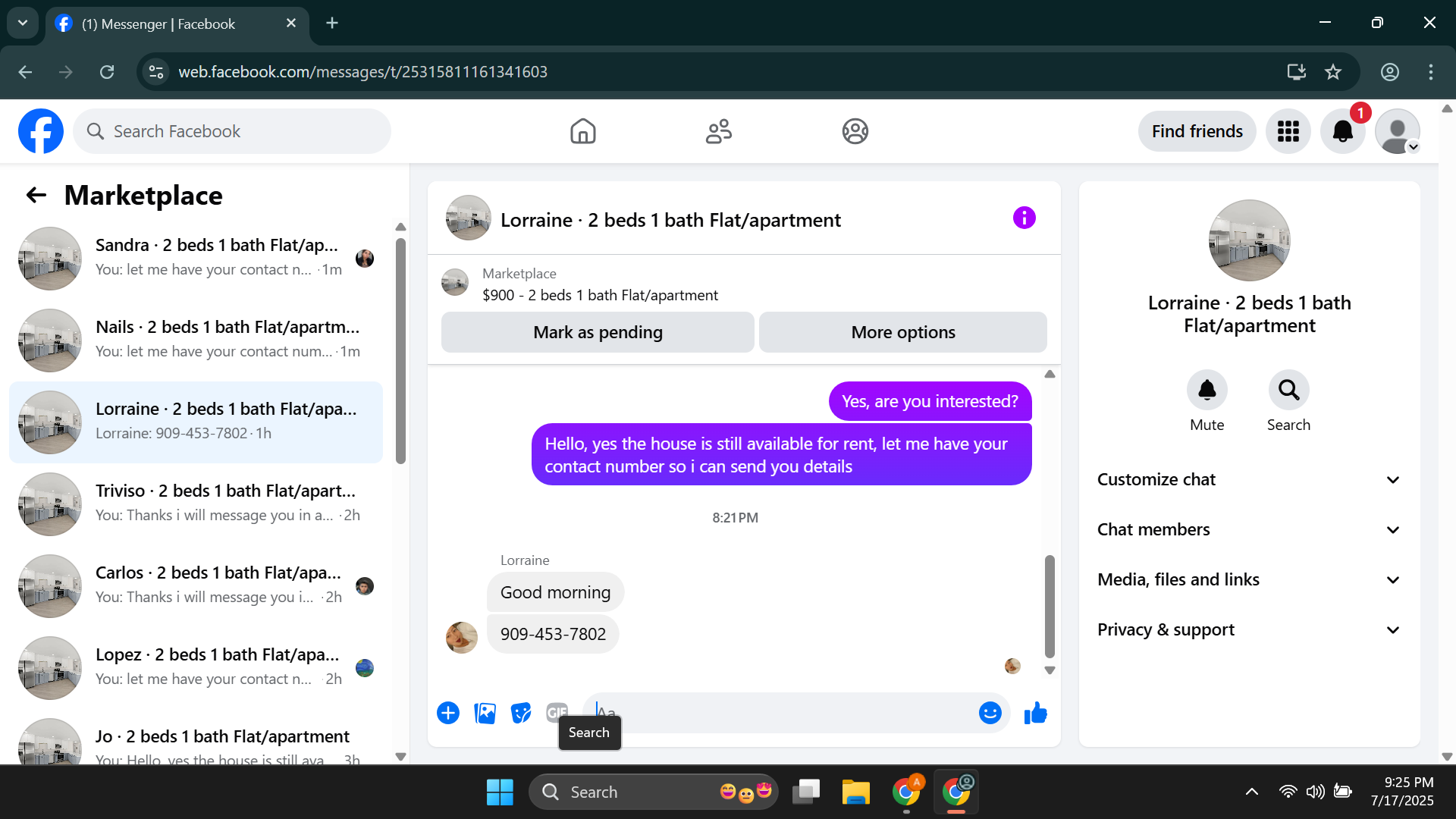Send a thumbs-up like
This screenshot has width=1456, height=819.
pyautogui.click(x=1035, y=713)
